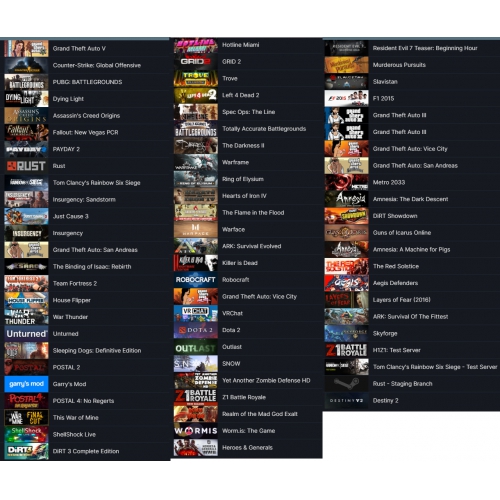
Task: Open the Dota 2 logo thumbnail
Action: coord(196,330)
